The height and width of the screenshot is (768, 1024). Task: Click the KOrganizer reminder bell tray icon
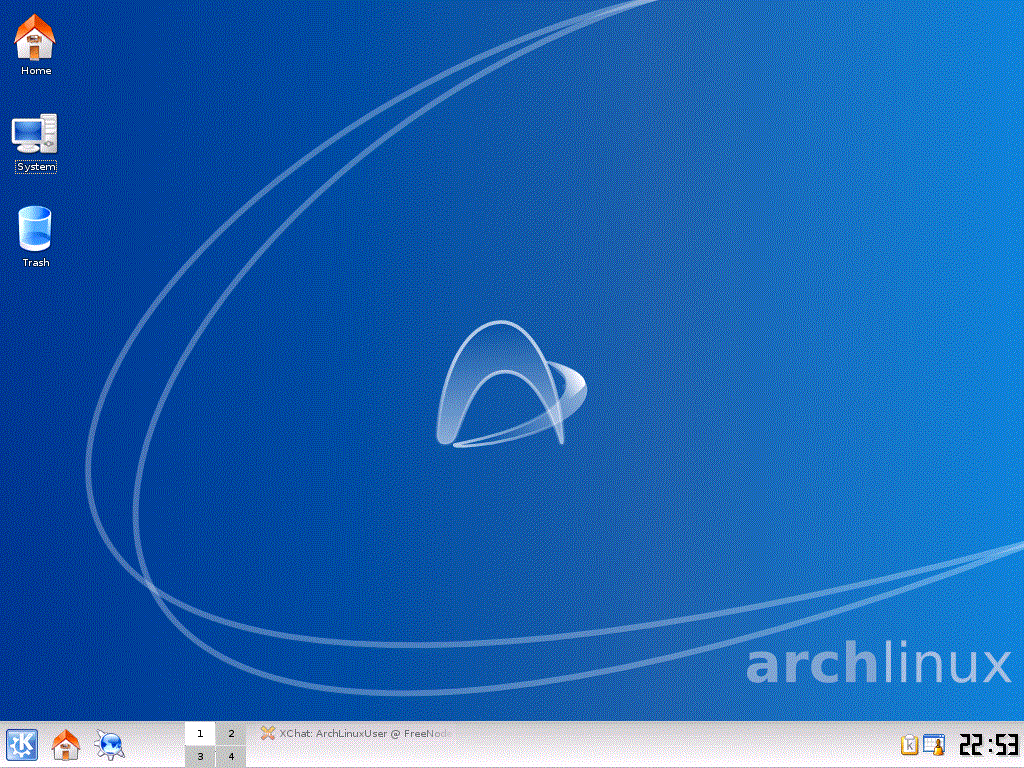click(x=934, y=745)
